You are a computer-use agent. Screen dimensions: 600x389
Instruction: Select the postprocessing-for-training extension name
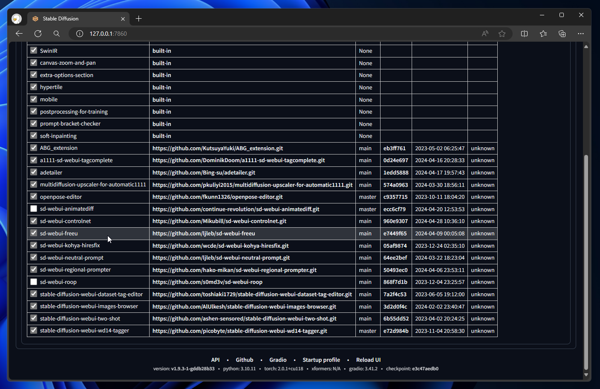click(73, 112)
